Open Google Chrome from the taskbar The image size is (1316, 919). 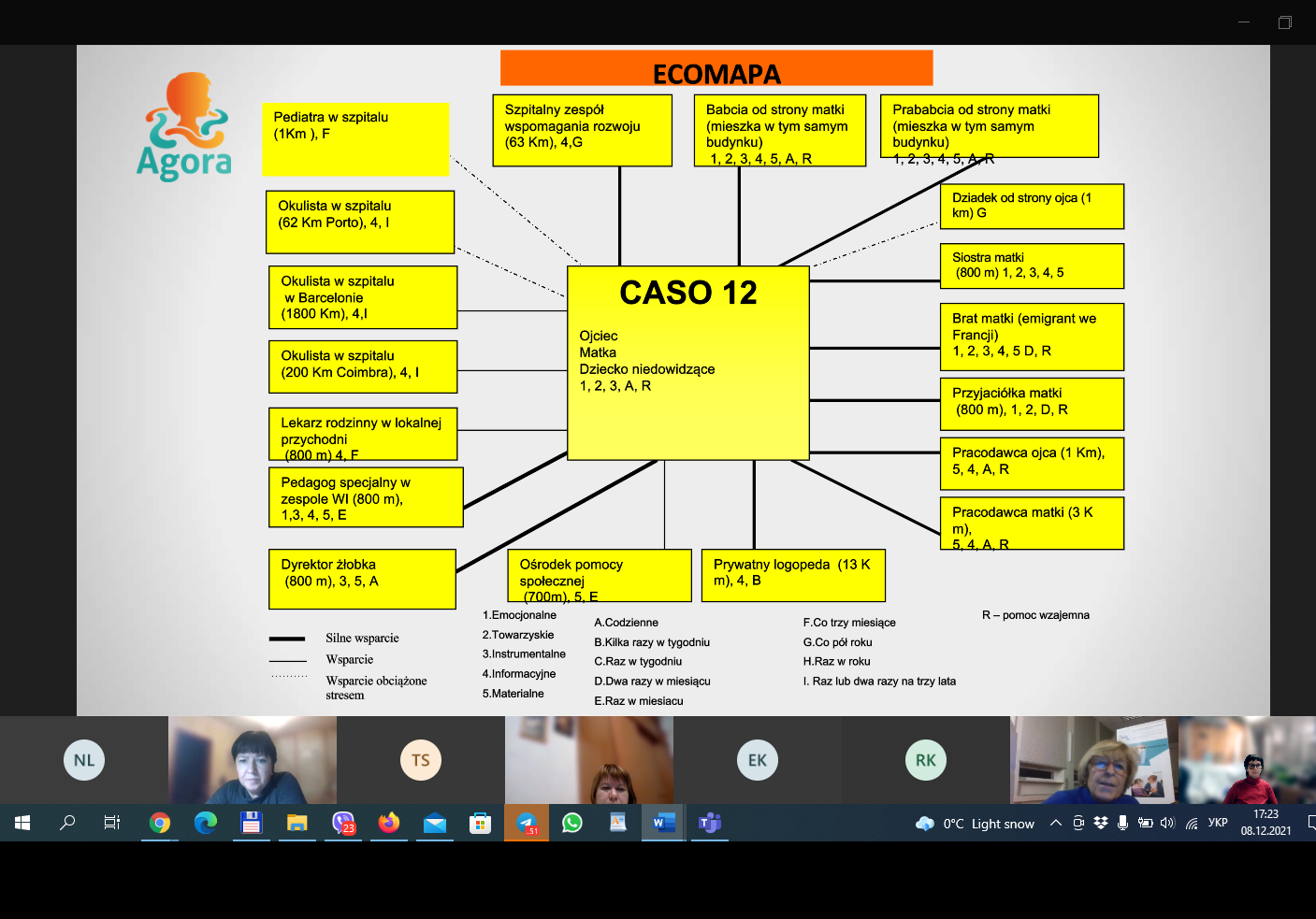click(160, 823)
